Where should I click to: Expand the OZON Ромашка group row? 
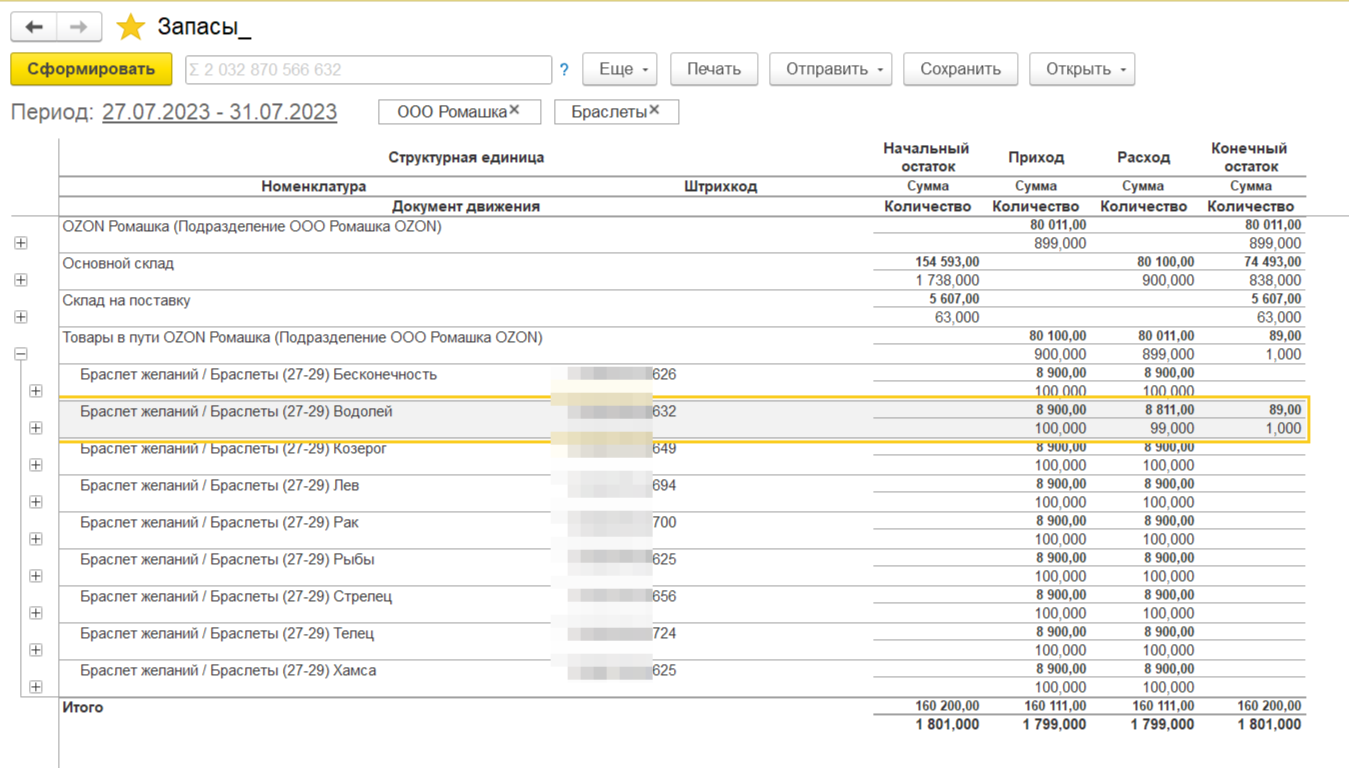pyautogui.click(x=21, y=243)
